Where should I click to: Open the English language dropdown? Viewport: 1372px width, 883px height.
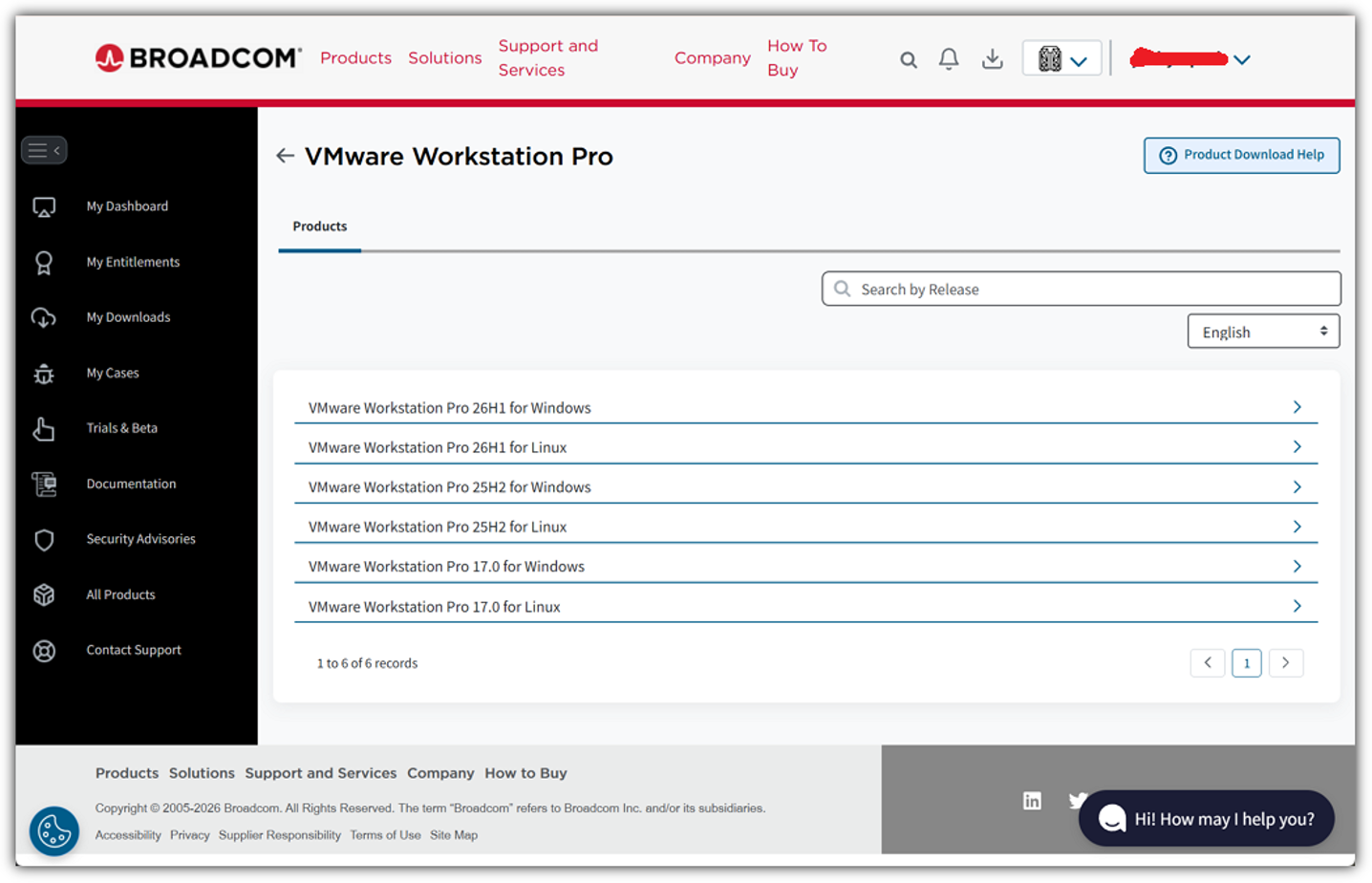point(1263,332)
